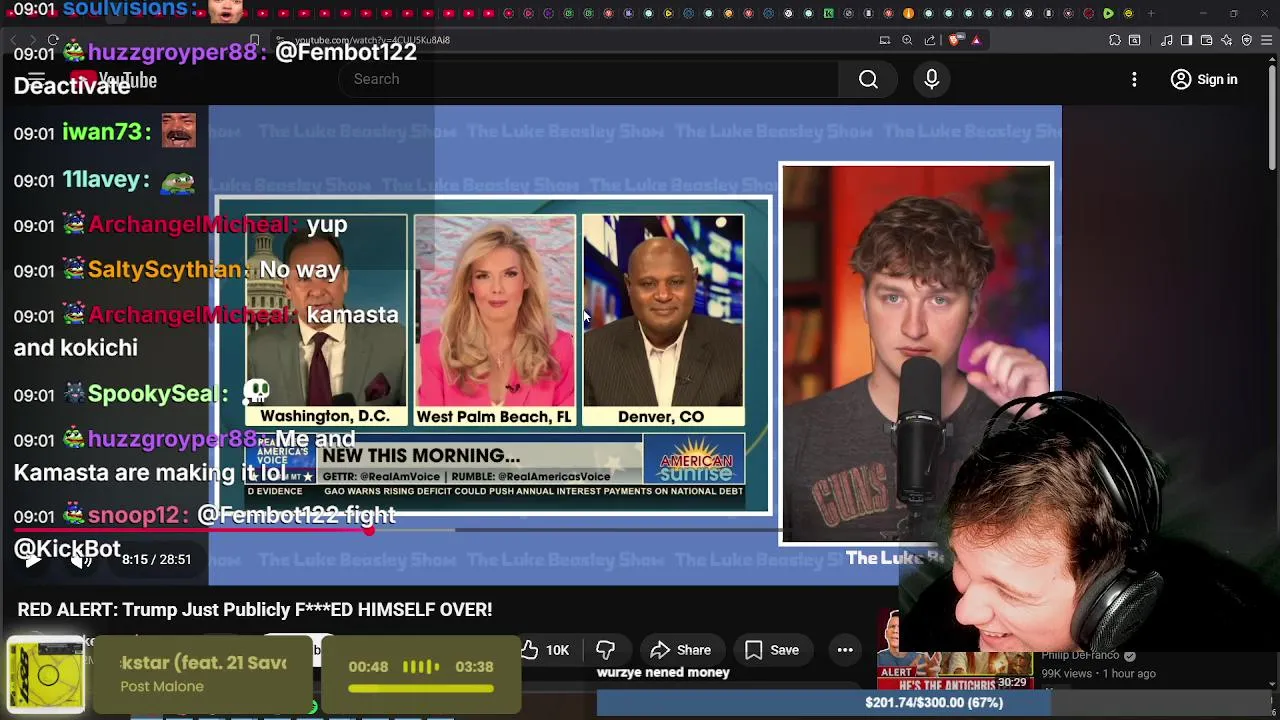The width and height of the screenshot is (1280, 720).
Task: Open Leo AI sparkle icon in toolbar
Action: tap(1226, 40)
